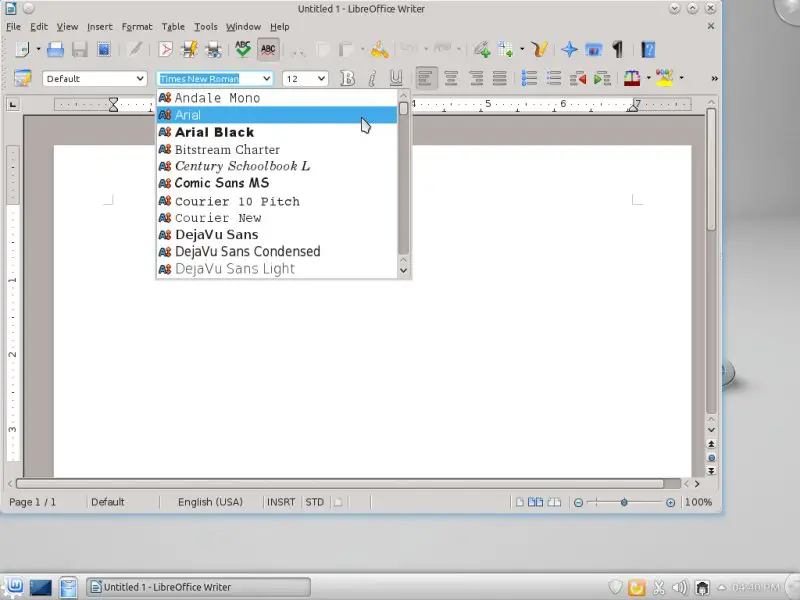Click the Insert Table grid icon
The height and width of the screenshot is (600, 800).
click(506, 49)
